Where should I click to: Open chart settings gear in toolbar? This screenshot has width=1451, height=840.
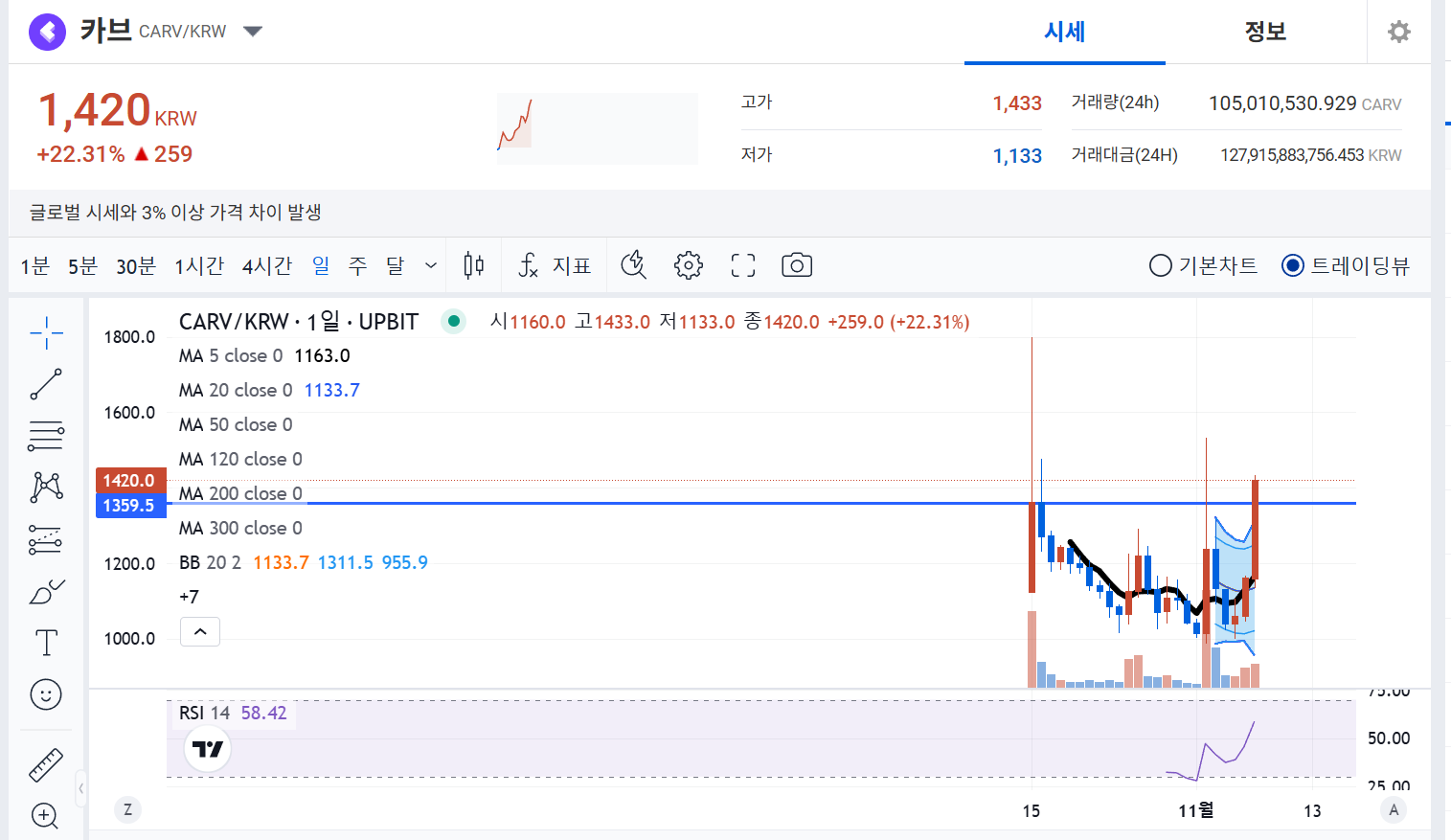[x=689, y=265]
